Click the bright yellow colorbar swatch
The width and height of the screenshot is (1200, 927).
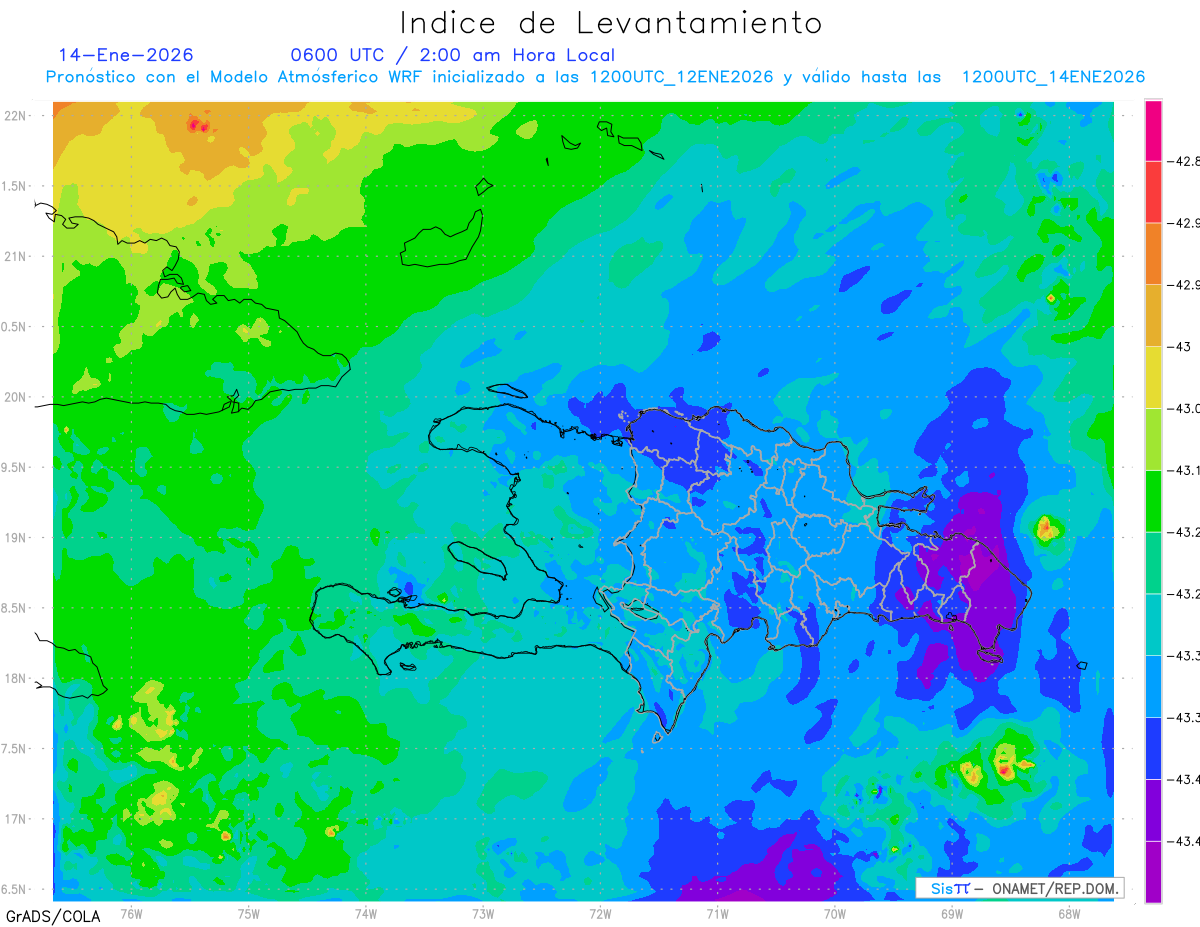pyautogui.click(x=1153, y=377)
